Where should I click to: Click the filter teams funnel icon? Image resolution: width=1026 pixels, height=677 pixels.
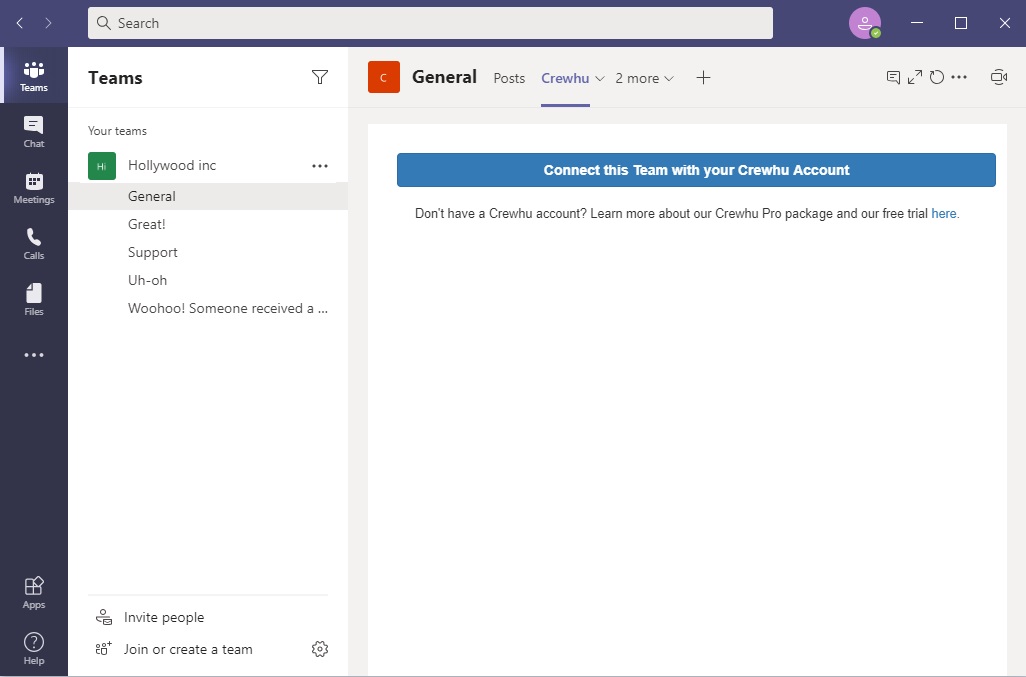(319, 77)
